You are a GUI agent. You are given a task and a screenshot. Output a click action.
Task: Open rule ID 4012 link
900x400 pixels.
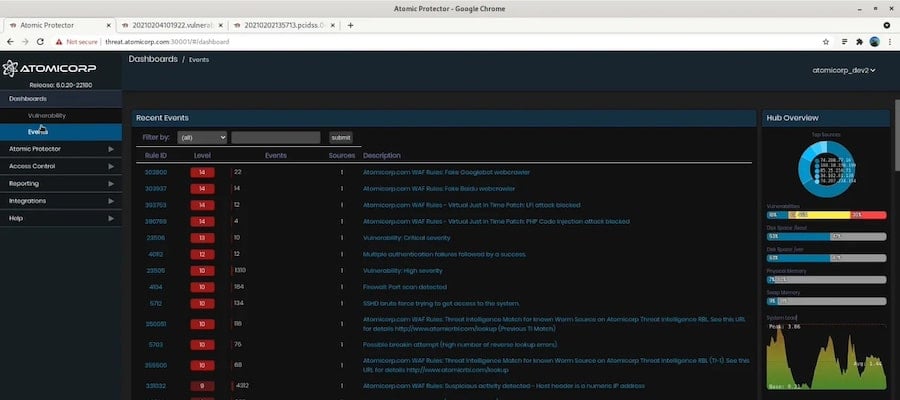[x=156, y=254]
